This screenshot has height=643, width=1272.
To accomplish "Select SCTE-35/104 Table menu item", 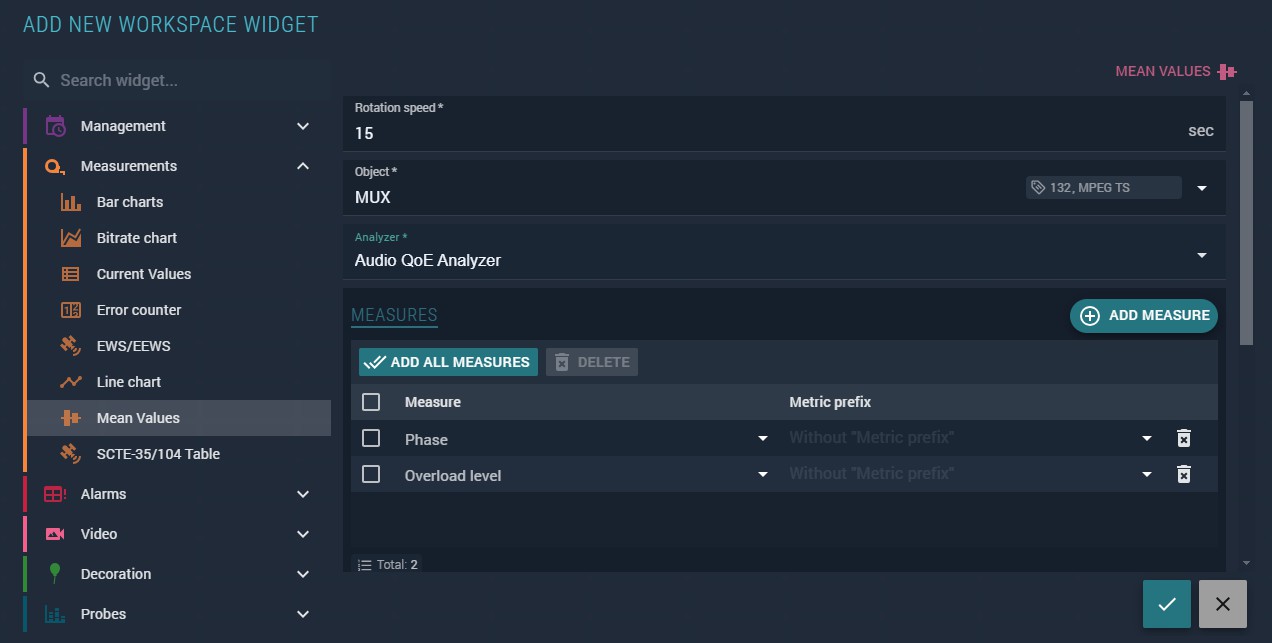I will click(x=158, y=454).
